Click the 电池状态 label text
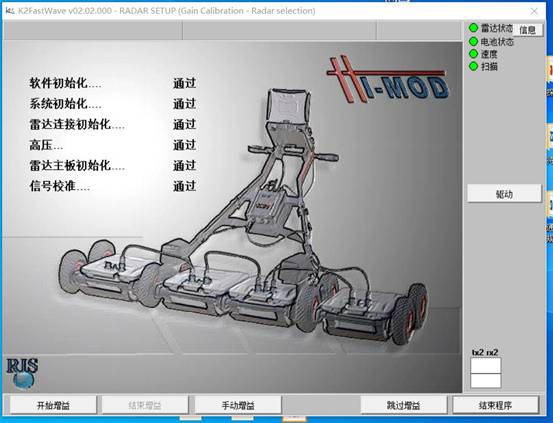The height and width of the screenshot is (423, 553). point(497,42)
